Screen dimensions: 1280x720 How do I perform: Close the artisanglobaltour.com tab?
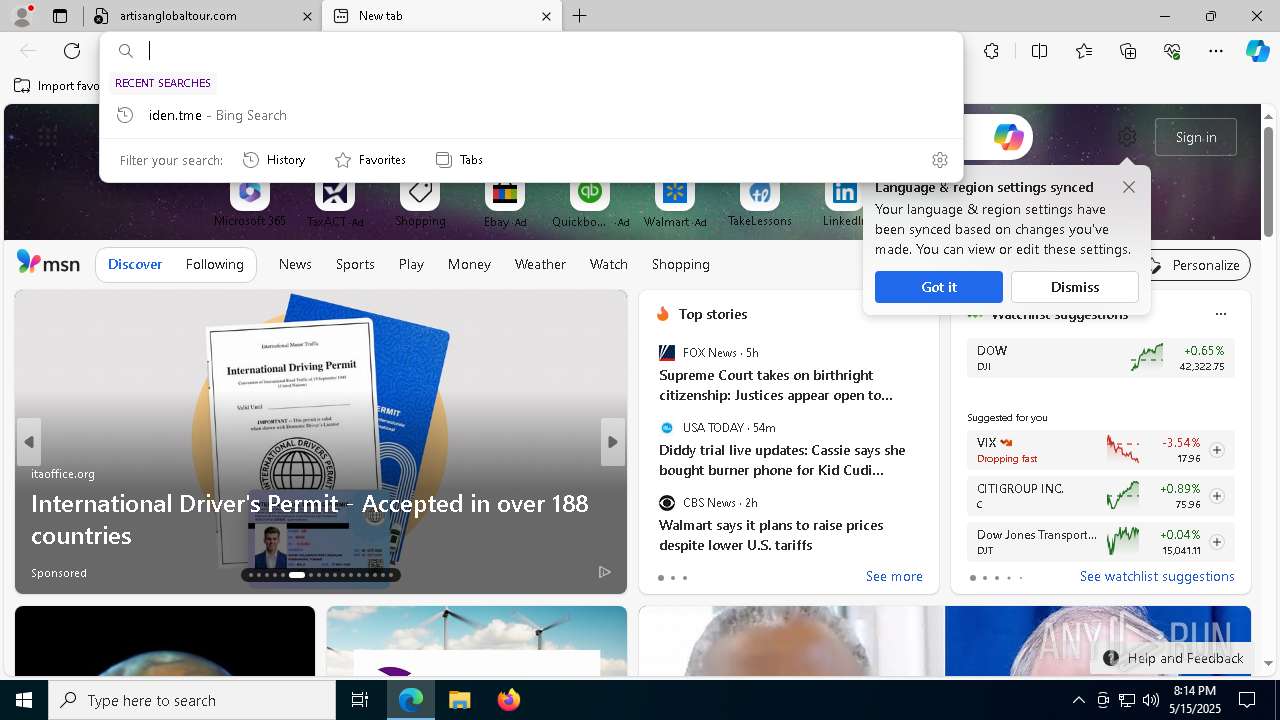[307, 16]
